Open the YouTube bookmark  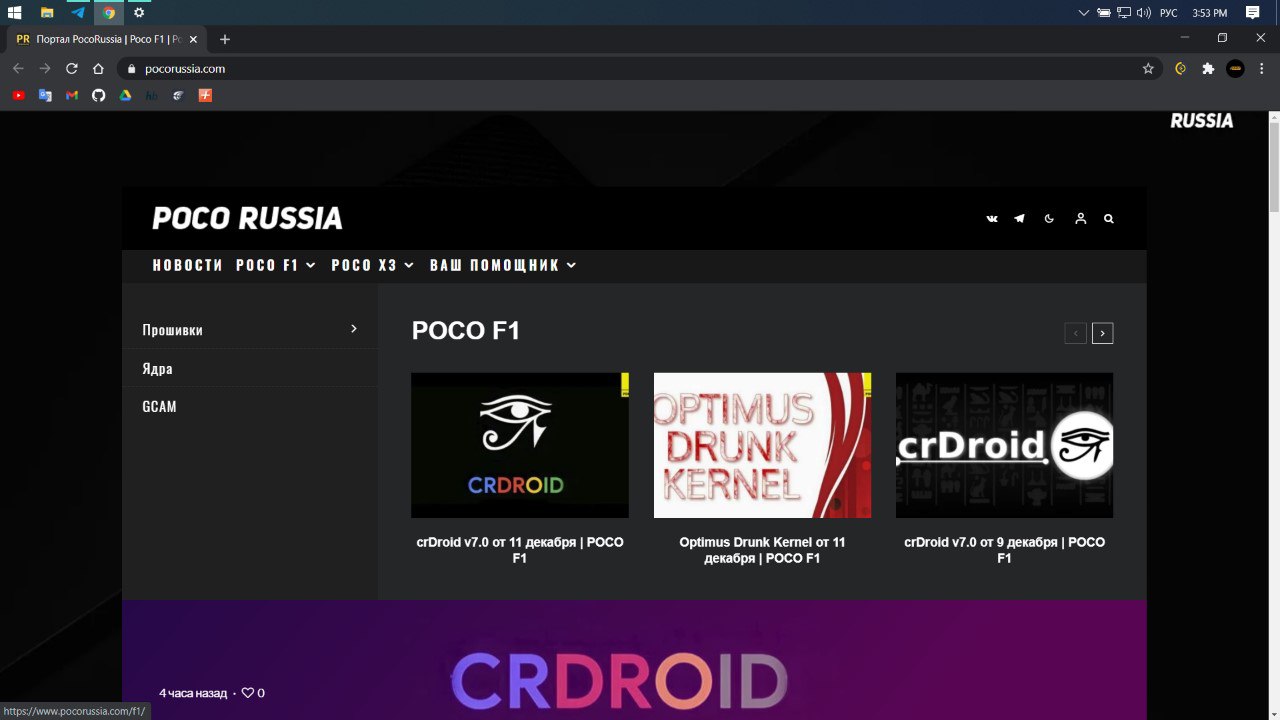[x=18, y=95]
